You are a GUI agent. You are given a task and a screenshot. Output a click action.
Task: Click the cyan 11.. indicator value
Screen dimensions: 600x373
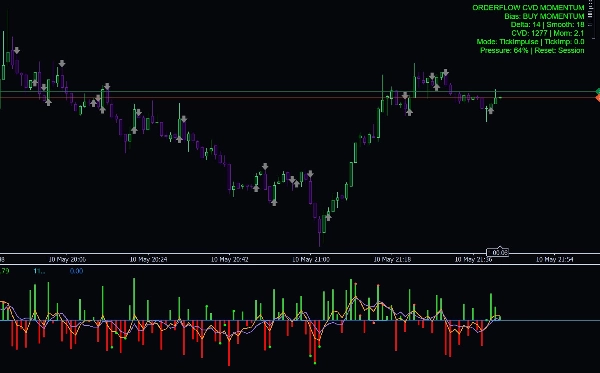pyautogui.click(x=39, y=271)
